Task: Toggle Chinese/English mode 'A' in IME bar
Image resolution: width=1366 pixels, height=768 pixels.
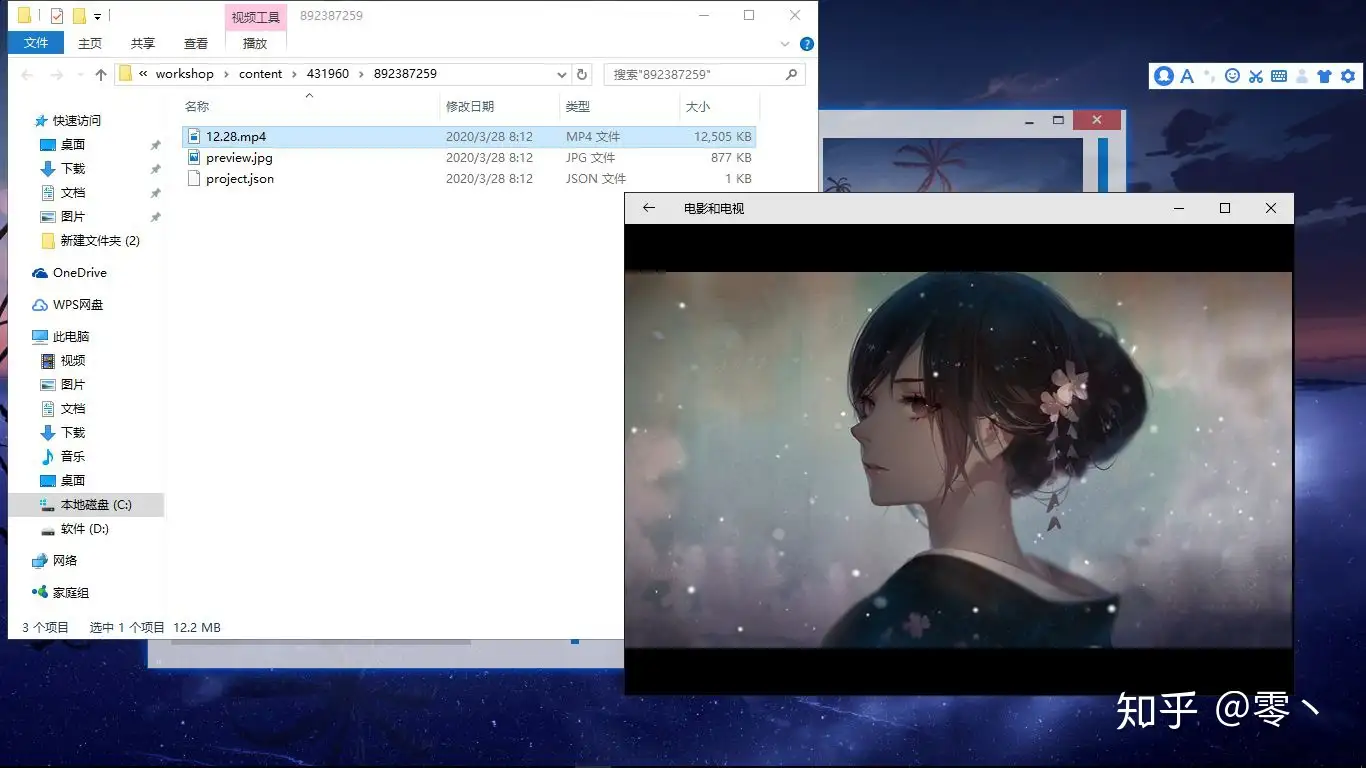Action: 1187,76
